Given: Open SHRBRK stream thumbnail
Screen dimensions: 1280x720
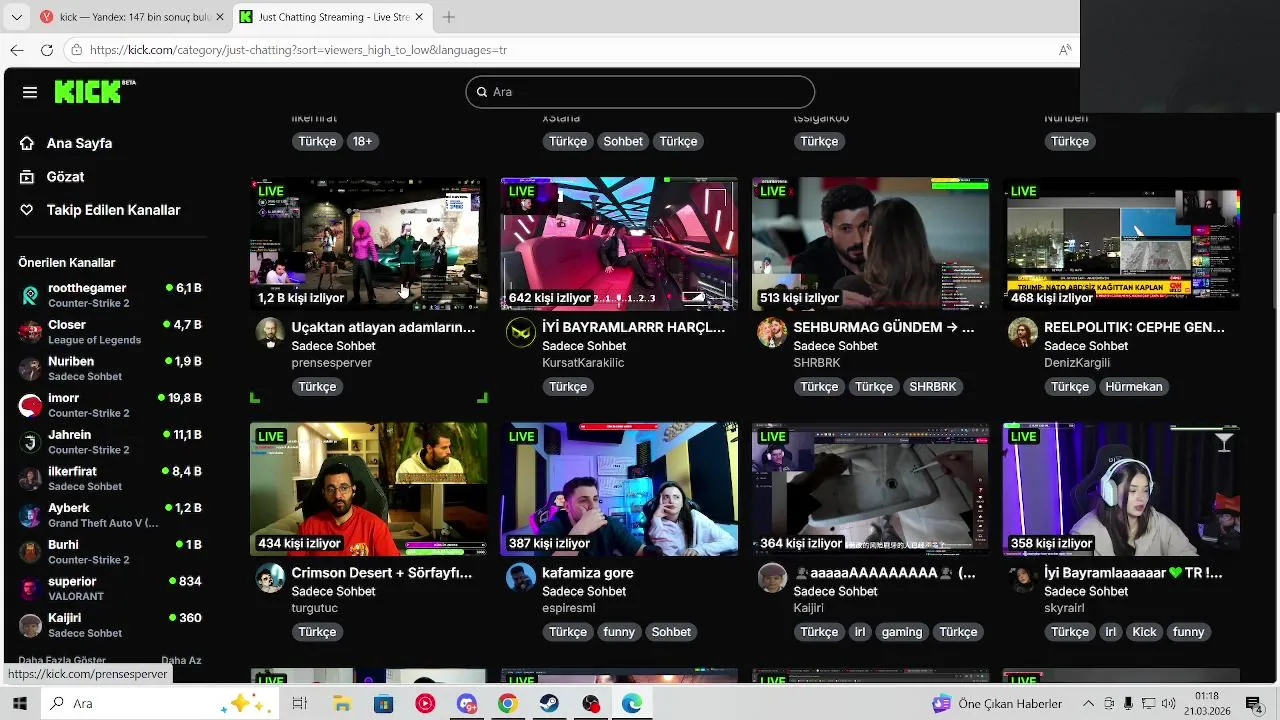Looking at the screenshot, I should point(870,244).
